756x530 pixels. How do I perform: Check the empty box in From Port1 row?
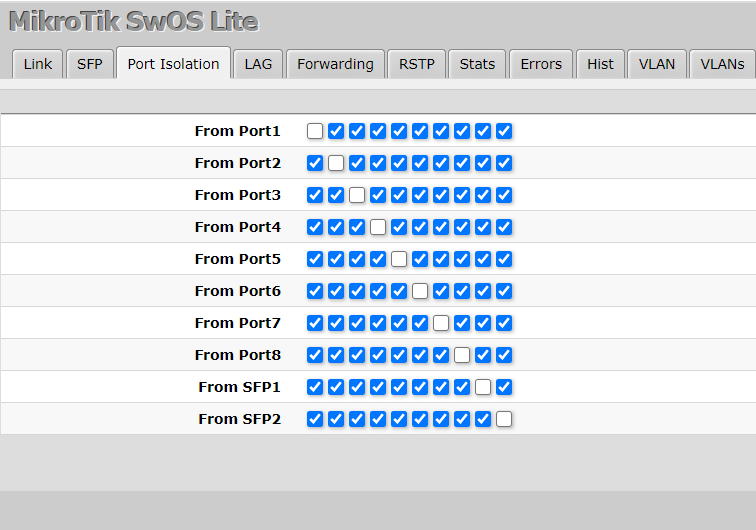[x=315, y=131]
